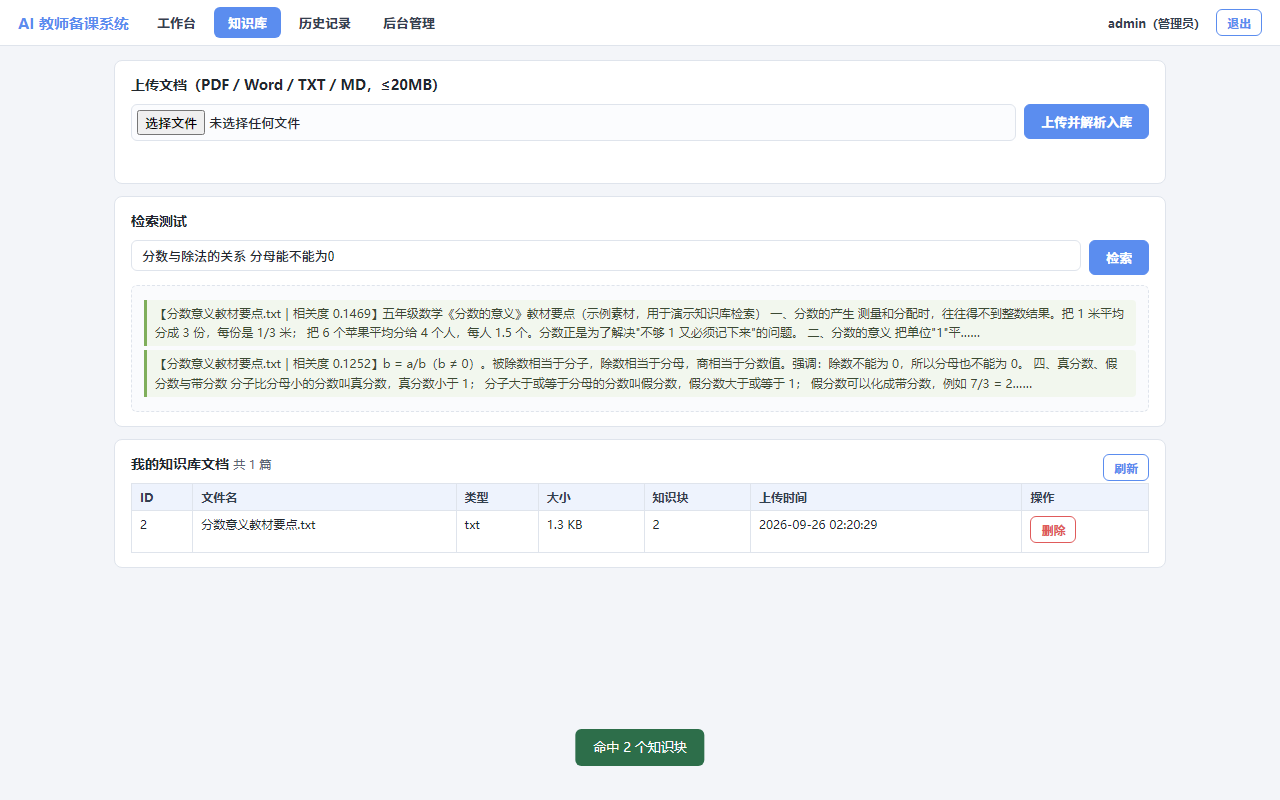Click file name 分数意义教材要点.txt in table

258,524
